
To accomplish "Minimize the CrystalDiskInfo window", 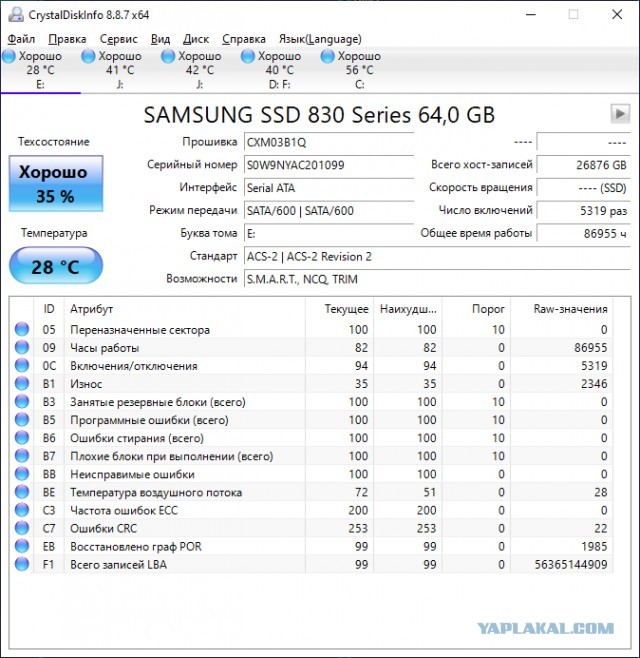I will click(x=531, y=15).
